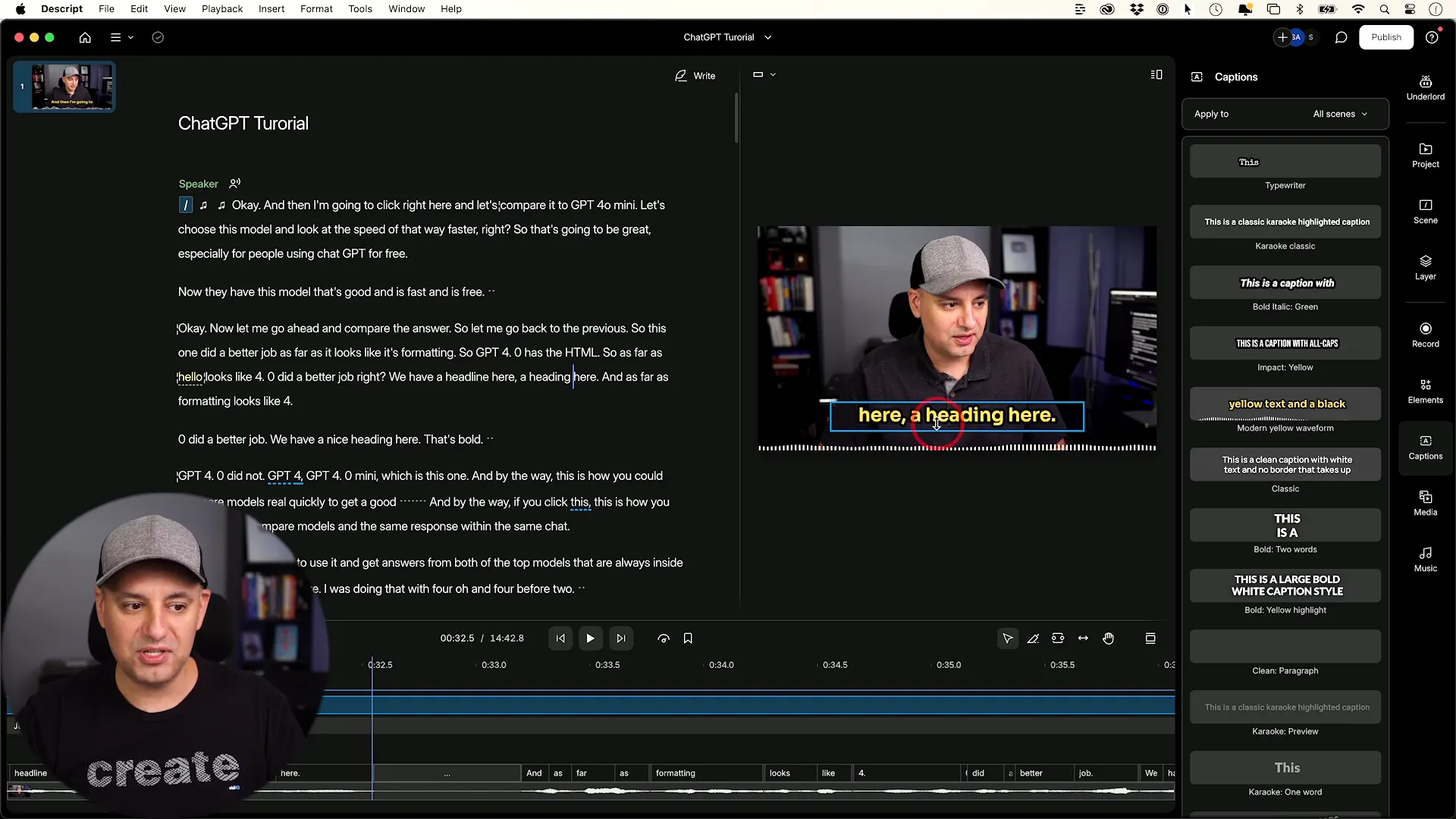Select the hand pan tool
1456x819 pixels.
(1108, 639)
